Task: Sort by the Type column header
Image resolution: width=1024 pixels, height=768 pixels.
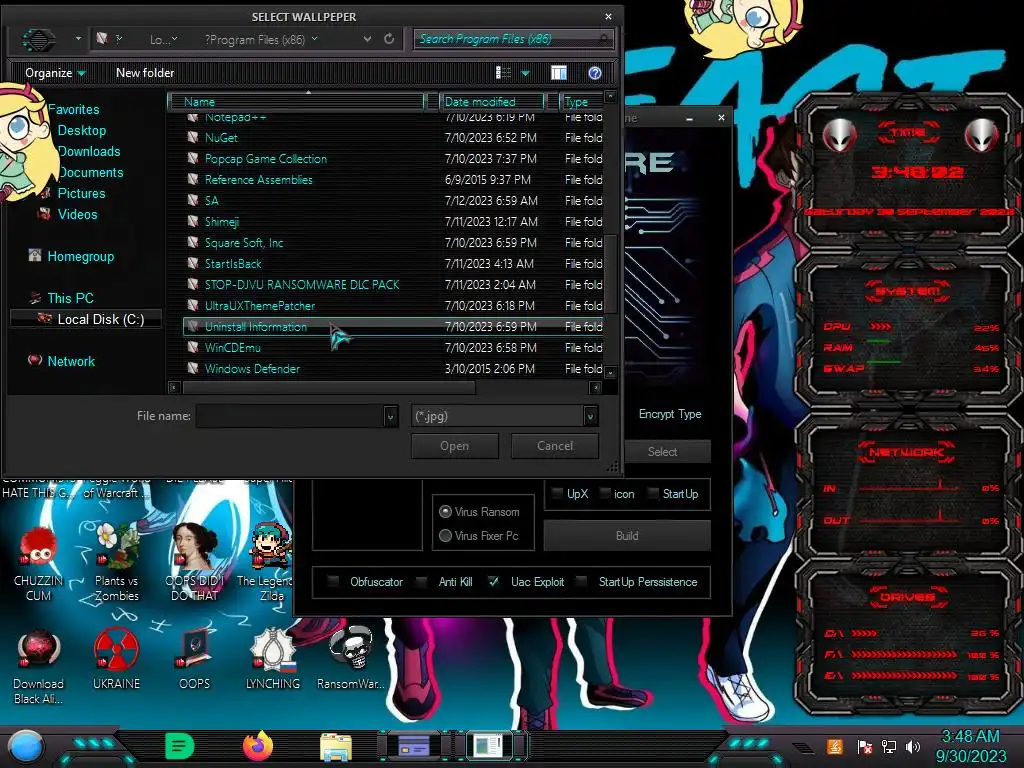Action: coord(581,102)
